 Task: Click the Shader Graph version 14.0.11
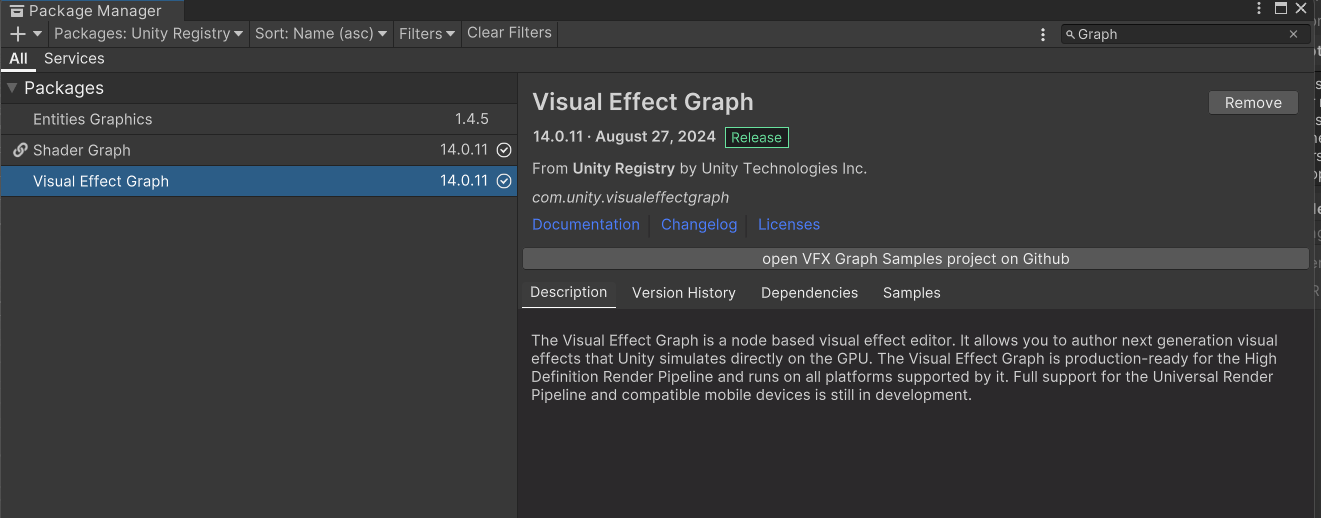point(464,150)
